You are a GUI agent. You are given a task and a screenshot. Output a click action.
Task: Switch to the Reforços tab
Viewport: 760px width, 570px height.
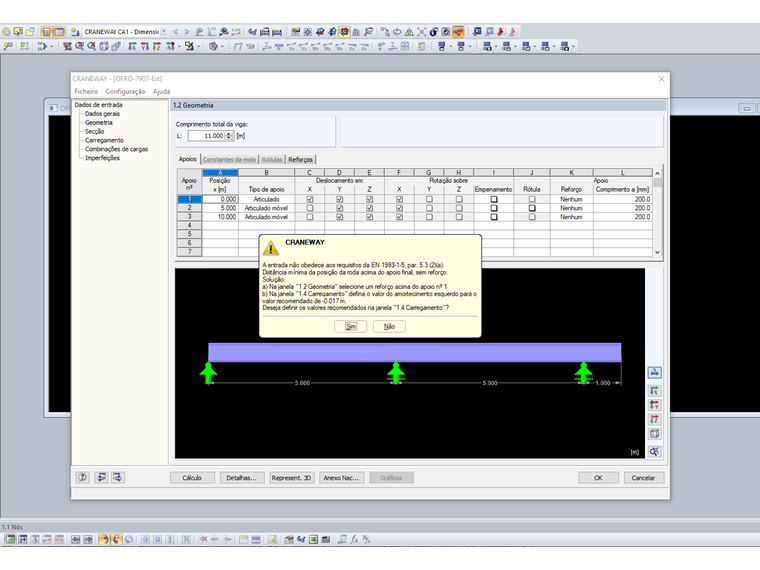tap(301, 159)
